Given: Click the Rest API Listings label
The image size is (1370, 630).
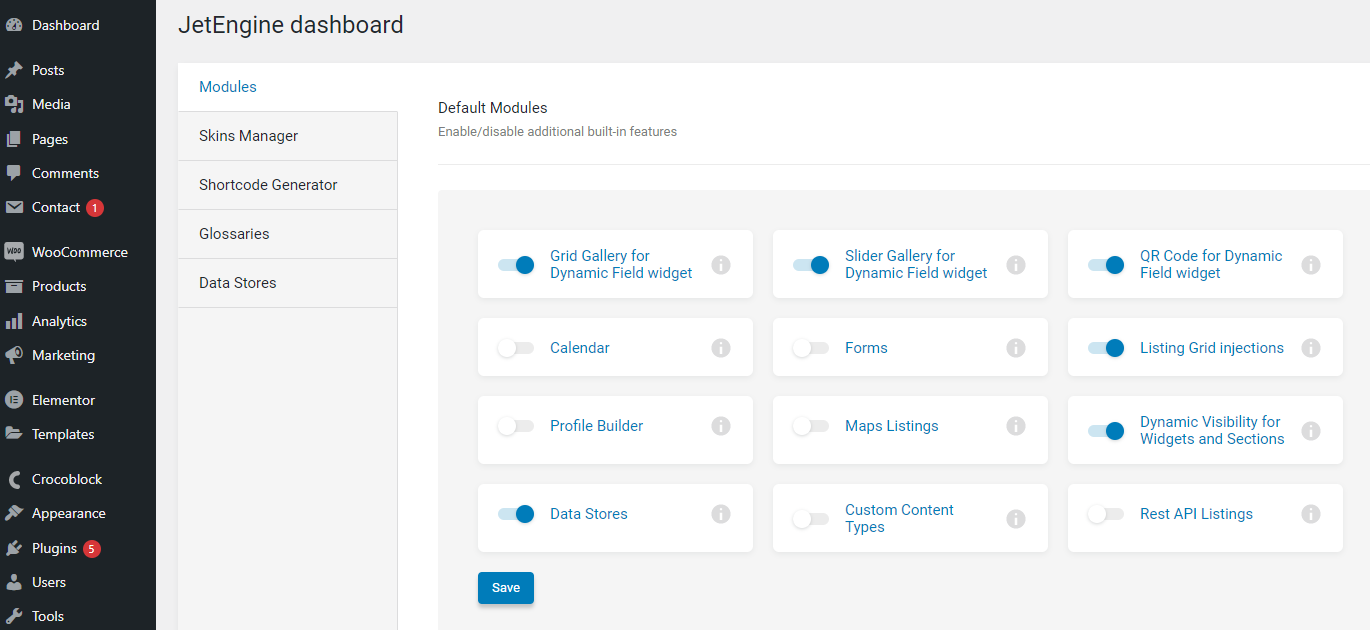Looking at the screenshot, I should point(1196,514).
